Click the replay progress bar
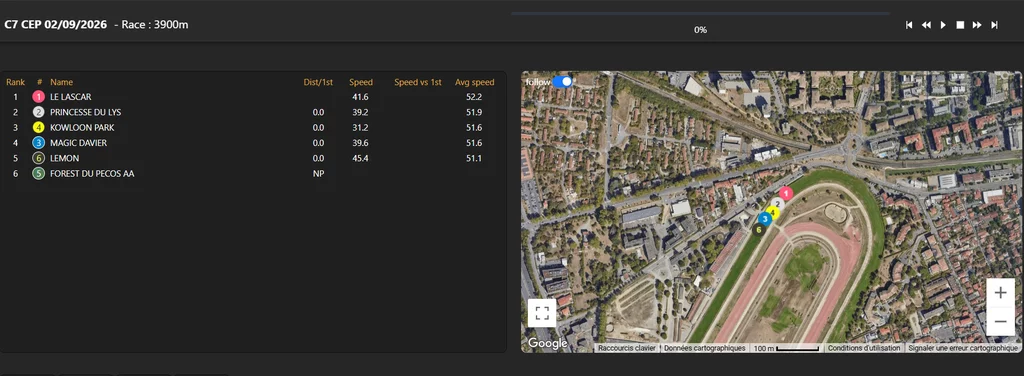This screenshot has height=376, width=1024. point(700,13)
